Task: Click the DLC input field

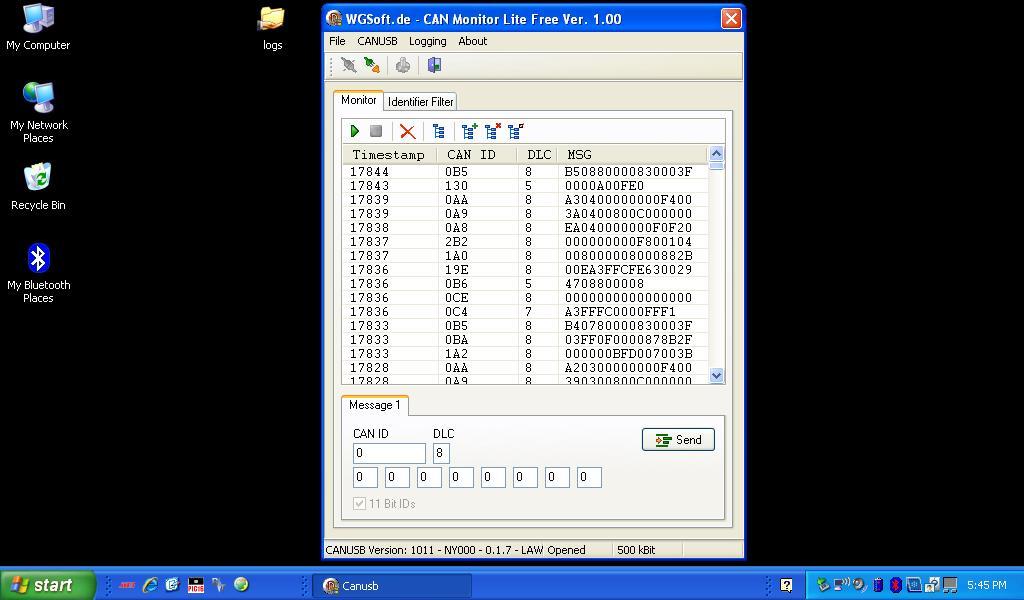Action: point(441,453)
